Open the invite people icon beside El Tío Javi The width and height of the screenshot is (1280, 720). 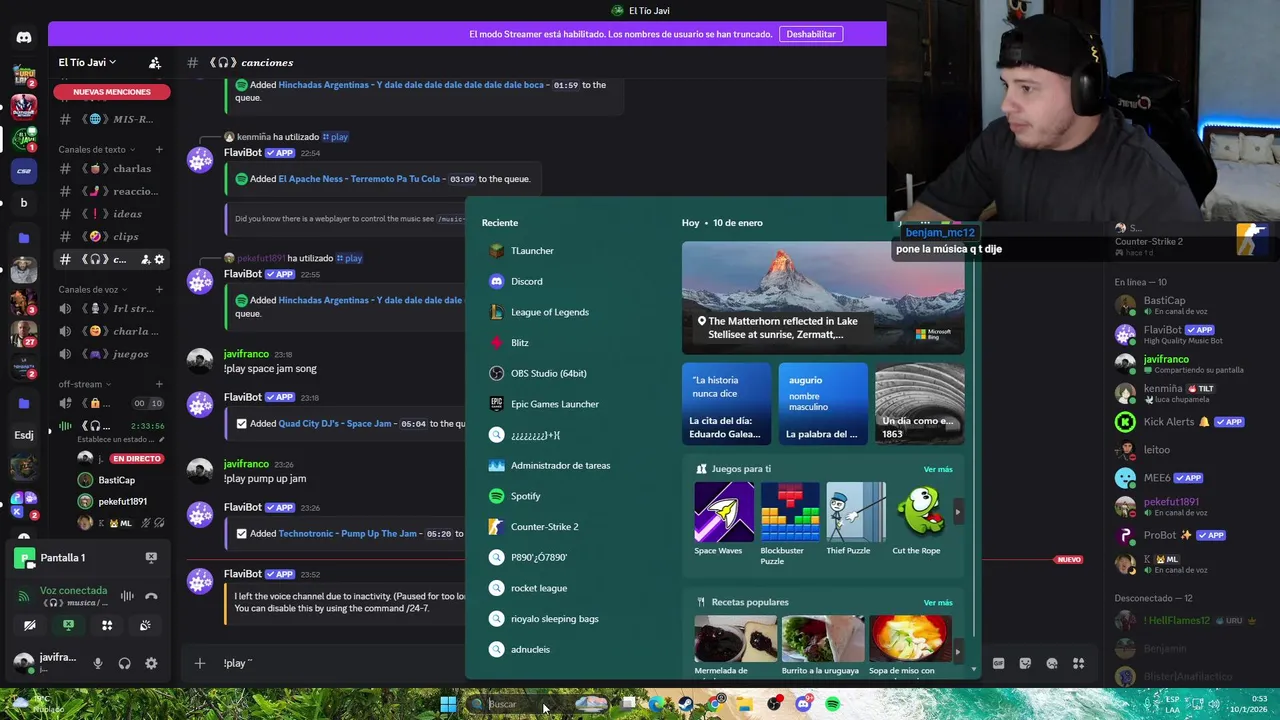(155, 62)
